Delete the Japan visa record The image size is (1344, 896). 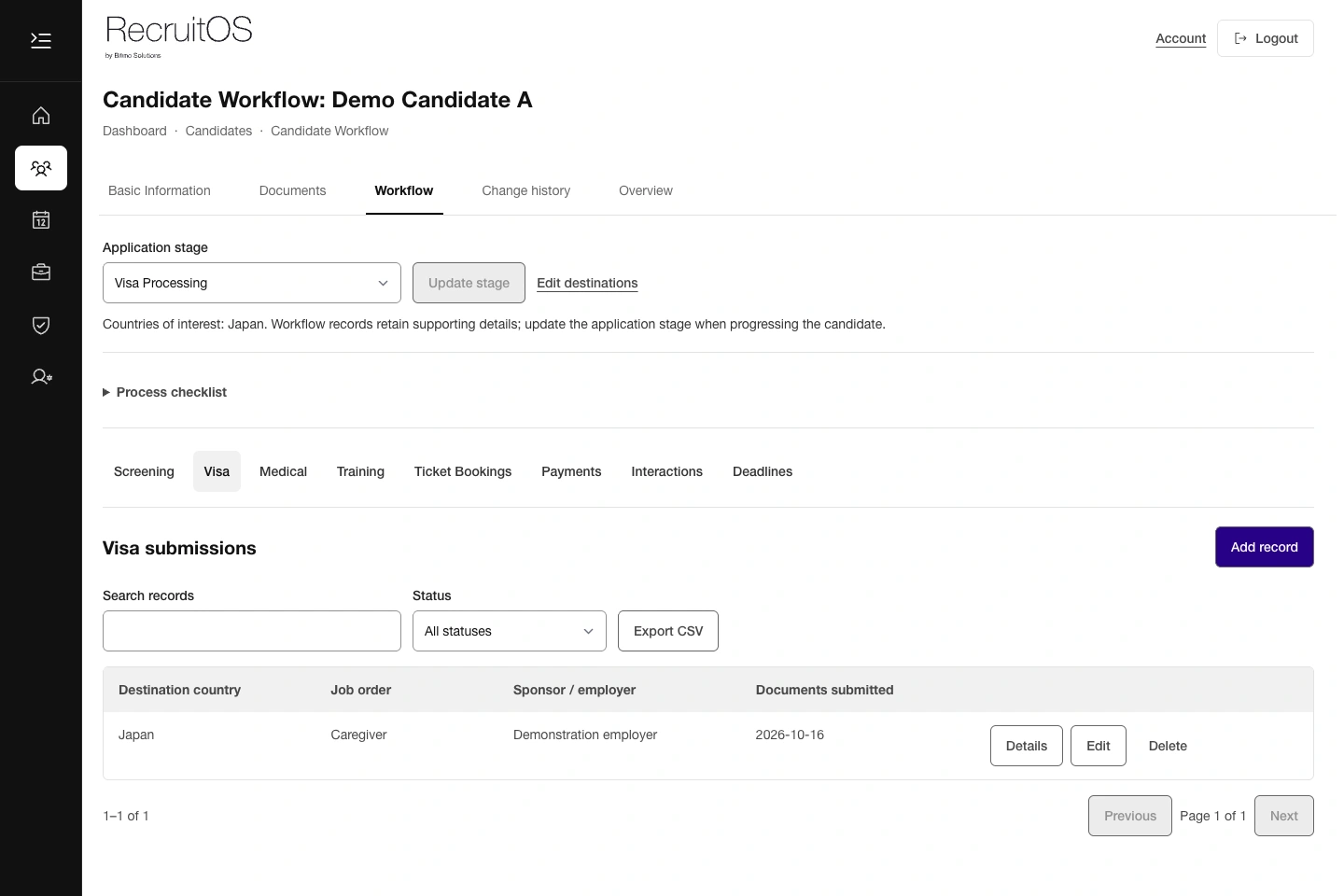click(x=1168, y=746)
